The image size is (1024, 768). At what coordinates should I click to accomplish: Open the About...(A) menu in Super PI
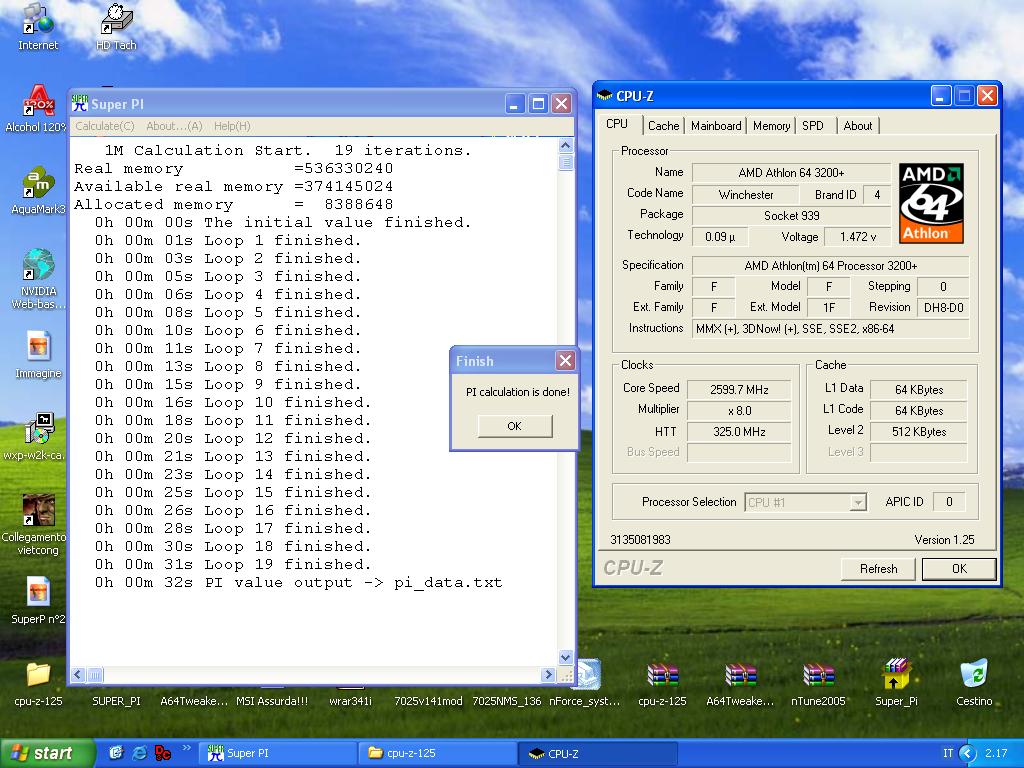(x=174, y=126)
